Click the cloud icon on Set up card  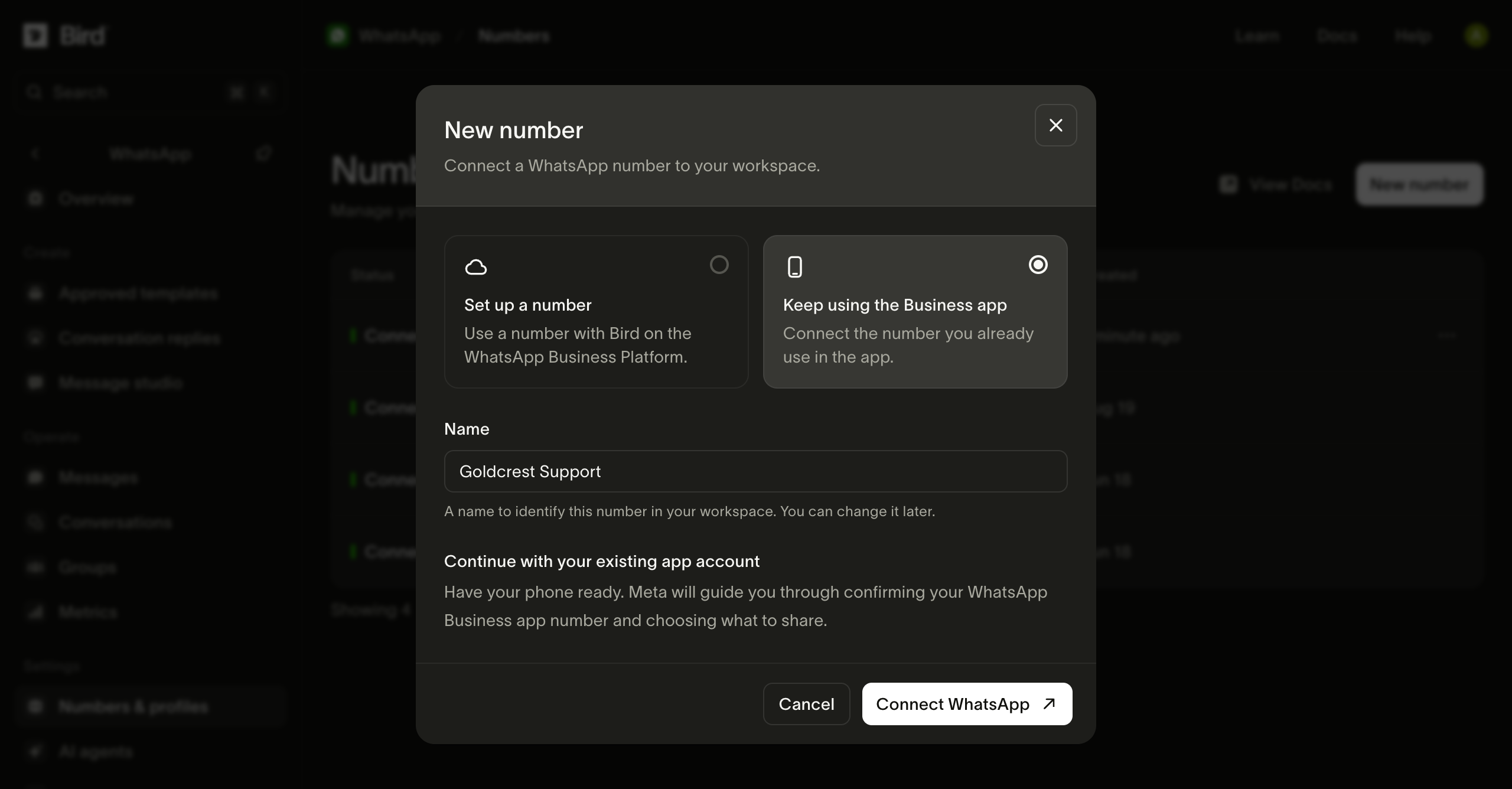click(x=476, y=267)
